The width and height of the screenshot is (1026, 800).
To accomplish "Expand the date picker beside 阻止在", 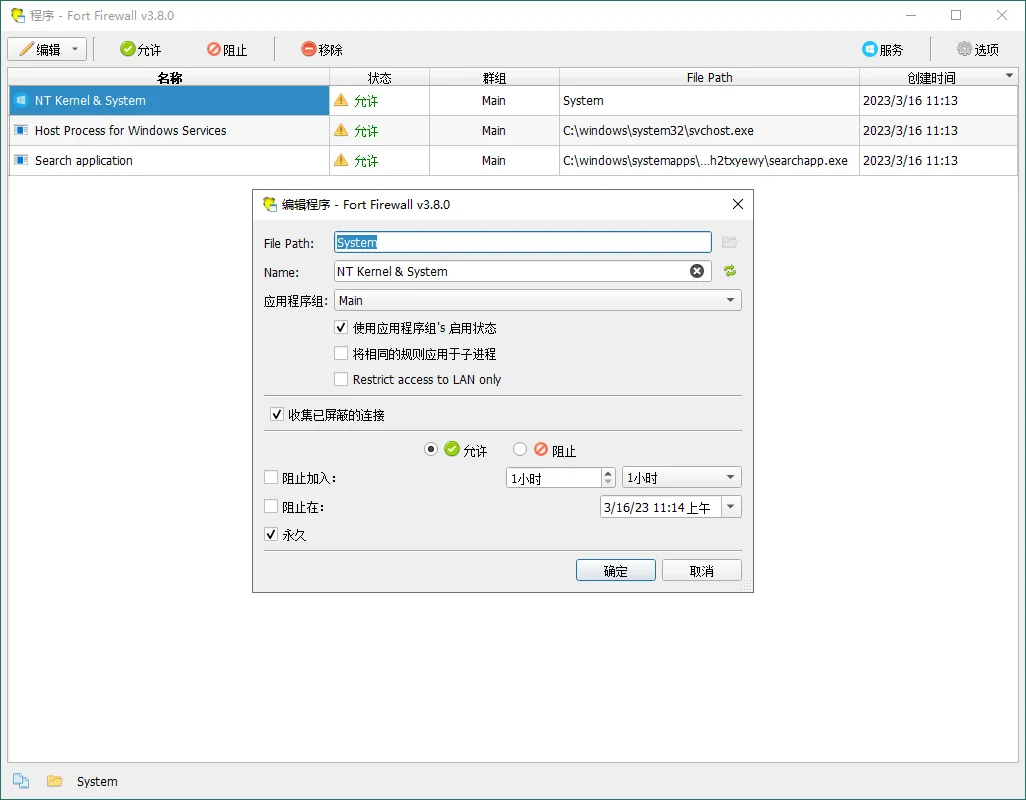I will 733,507.
